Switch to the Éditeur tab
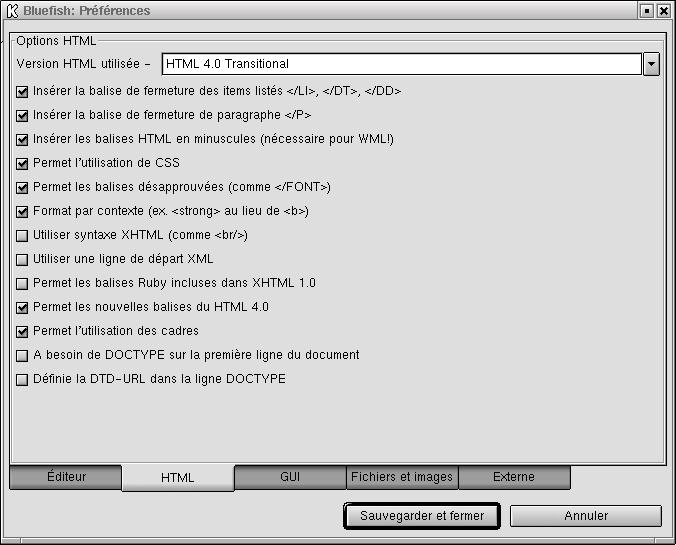 click(x=66, y=477)
